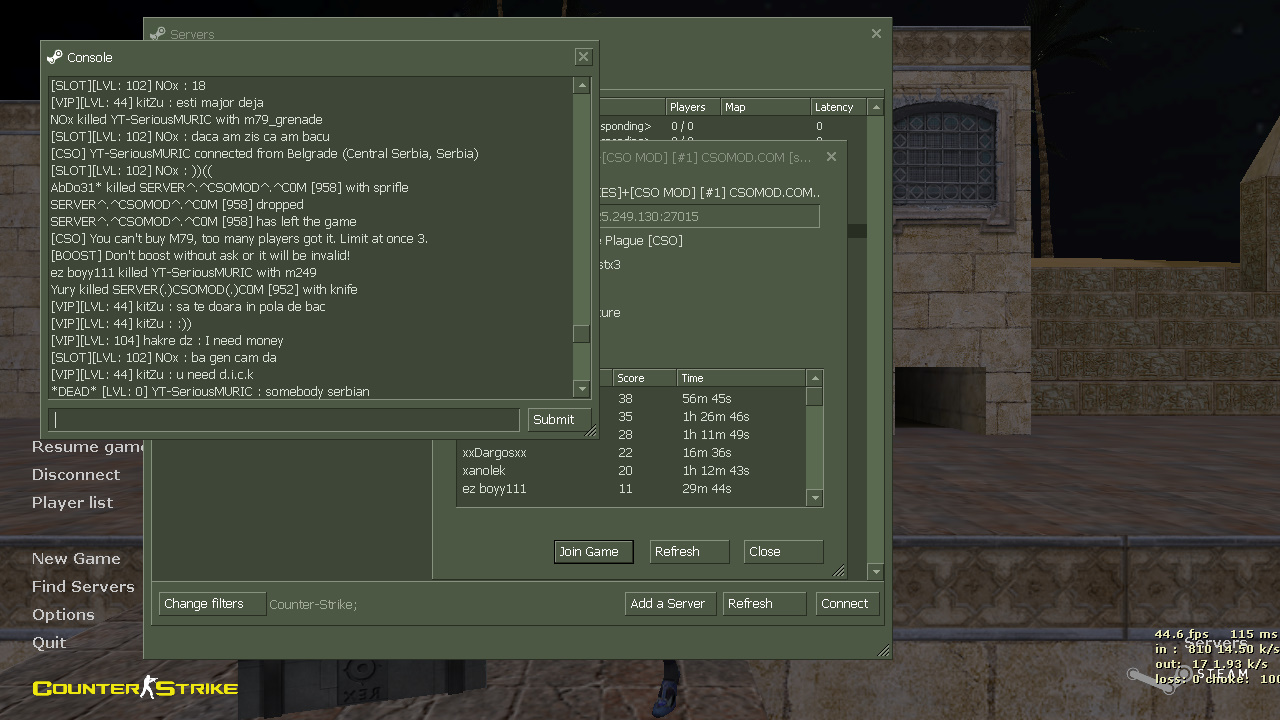
Task: Sort server list by Players column
Action: coord(692,107)
